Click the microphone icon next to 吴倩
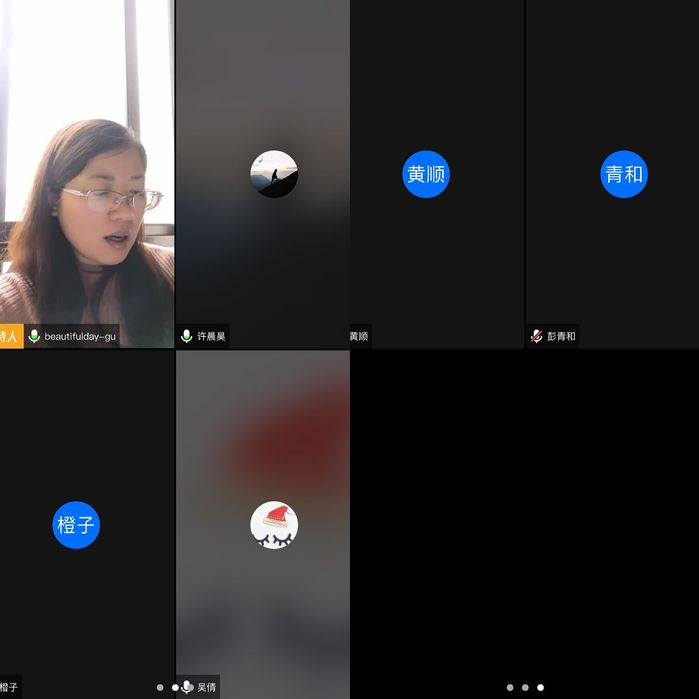This screenshot has width=699, height=699. pyautogui.click(x=187, y=687)
